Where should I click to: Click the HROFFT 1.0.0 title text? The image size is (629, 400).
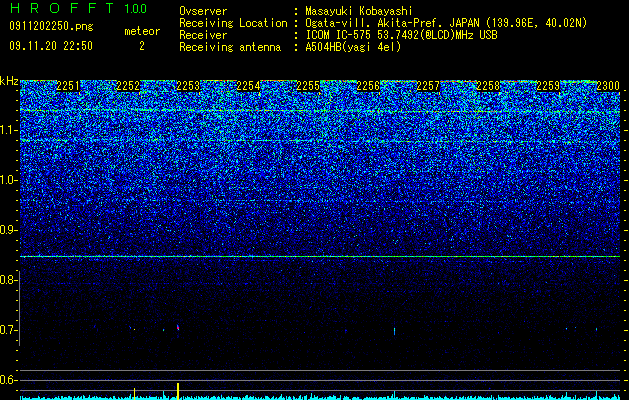coord(78,8)
